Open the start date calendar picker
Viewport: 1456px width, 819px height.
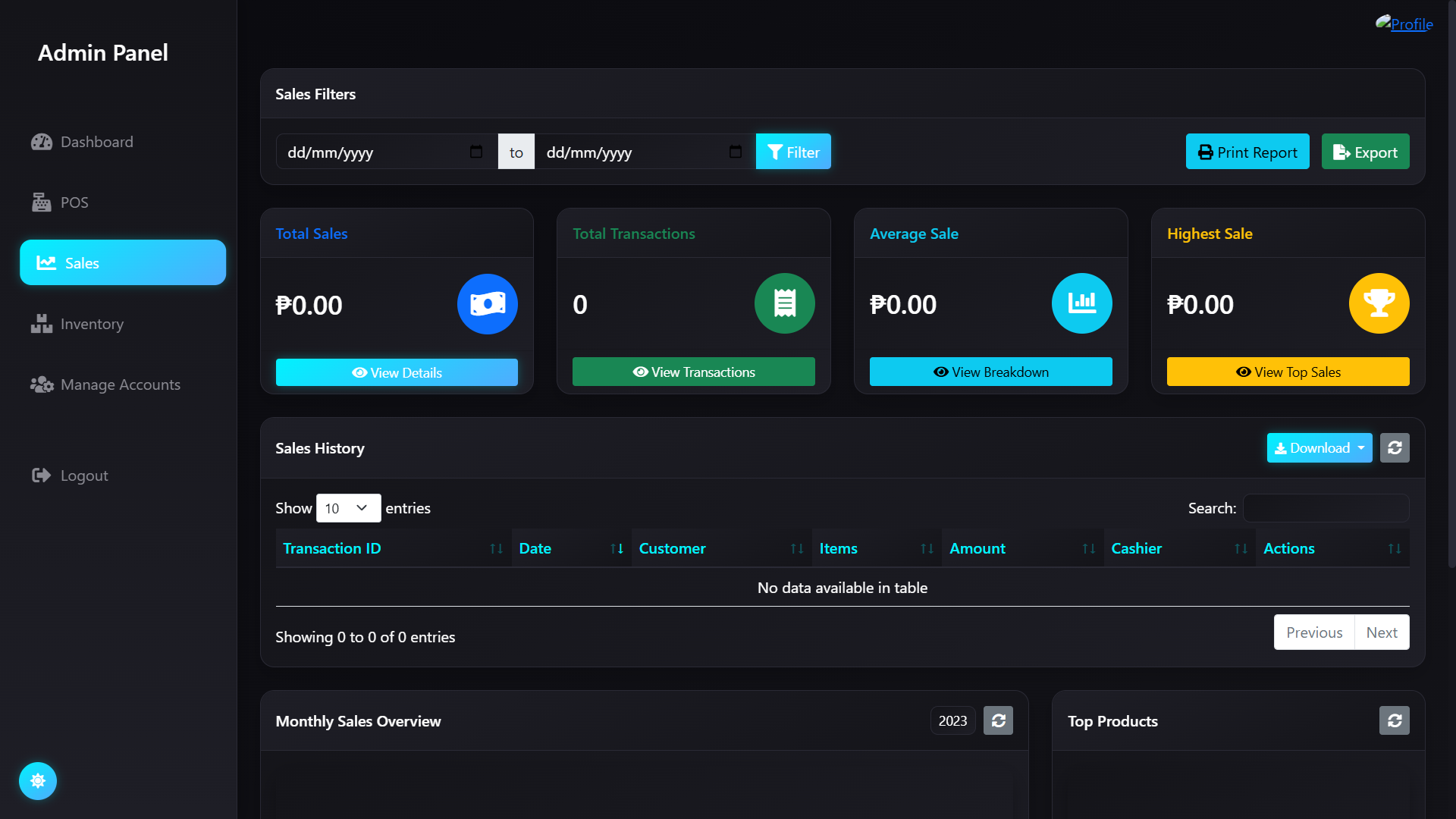(x=476, y=152)
